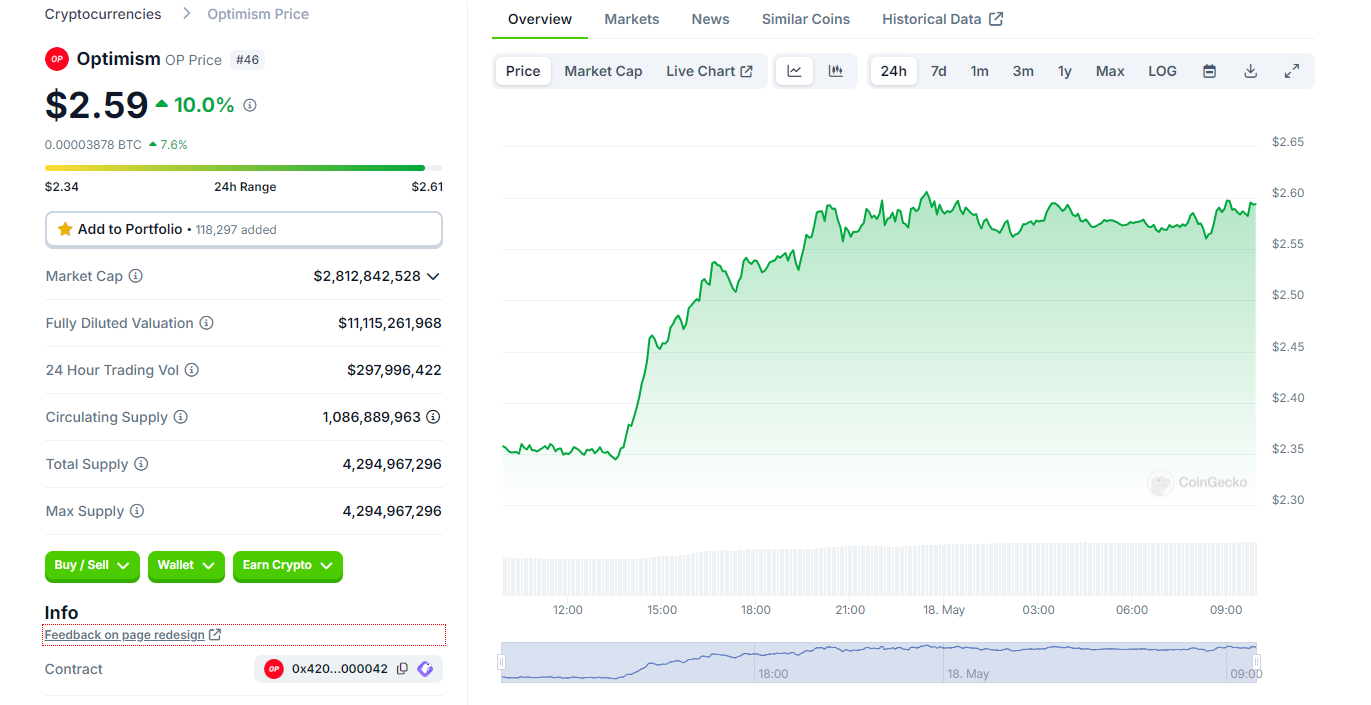Screen dimensions: 1371x705
Task: Click the info icon beside 24 Hour Trading Vol
Action: tap(192, 370)
